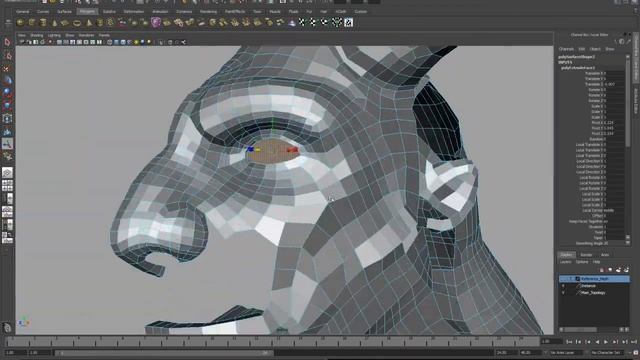Activate the Soft Modification tool
The image size is (640, 360).
[7, 131]
